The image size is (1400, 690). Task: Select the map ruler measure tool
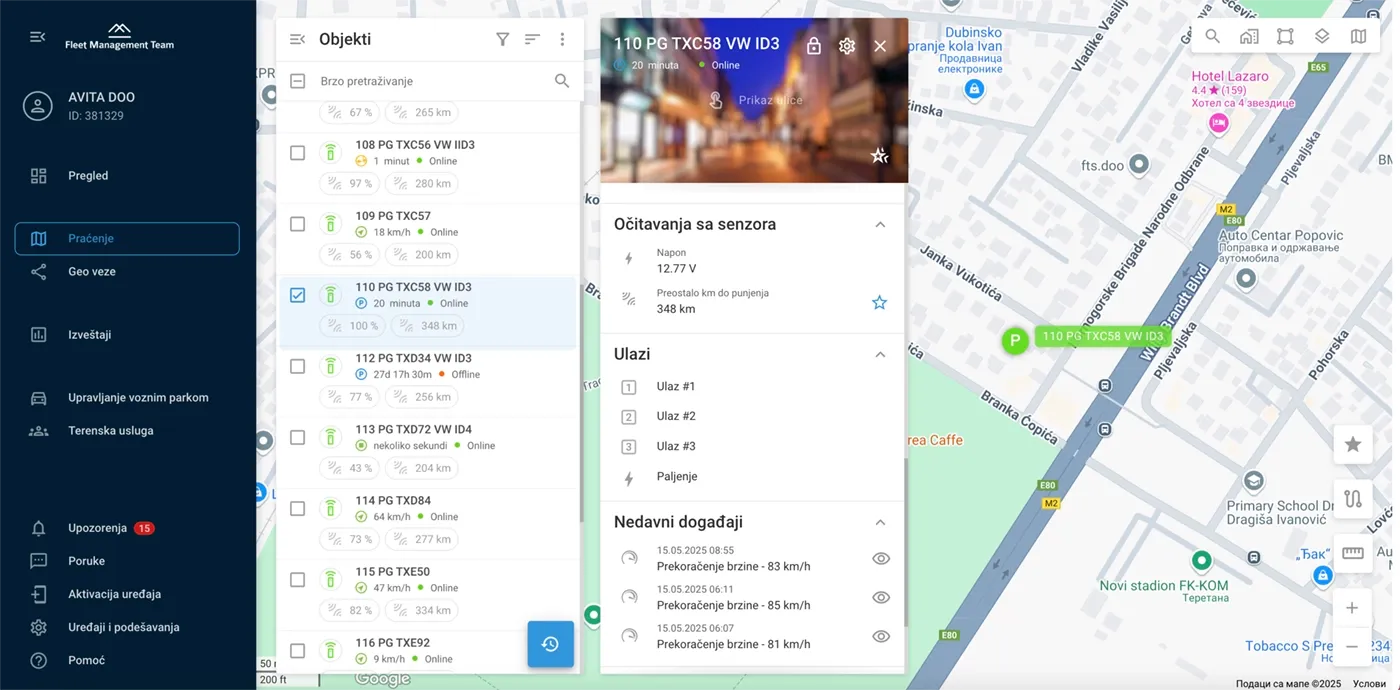click(x=1353, y=553)
